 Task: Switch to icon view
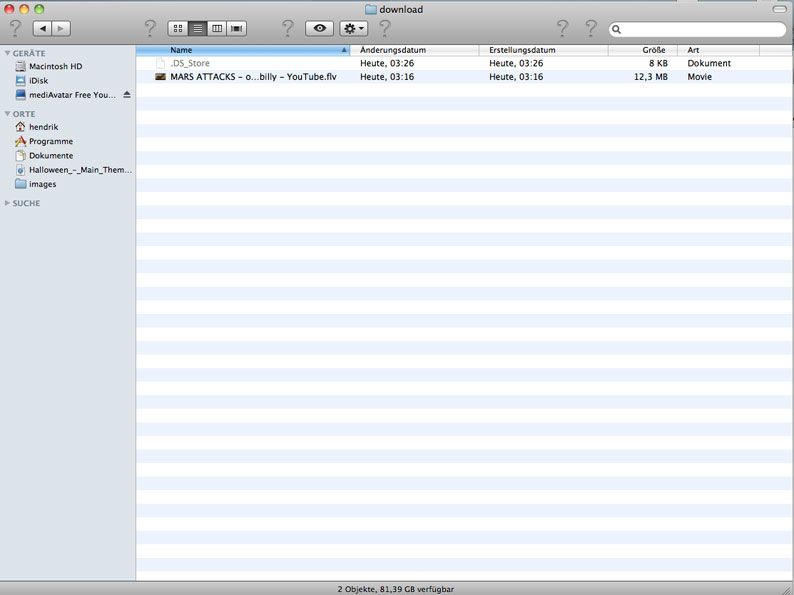pyautogui.click(x=178, y=29)
